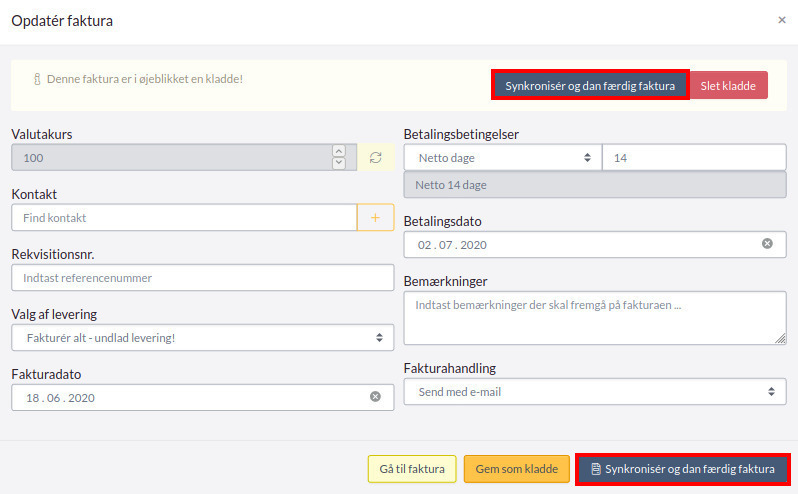Click the Find kontakt search field

pos(184,218)
